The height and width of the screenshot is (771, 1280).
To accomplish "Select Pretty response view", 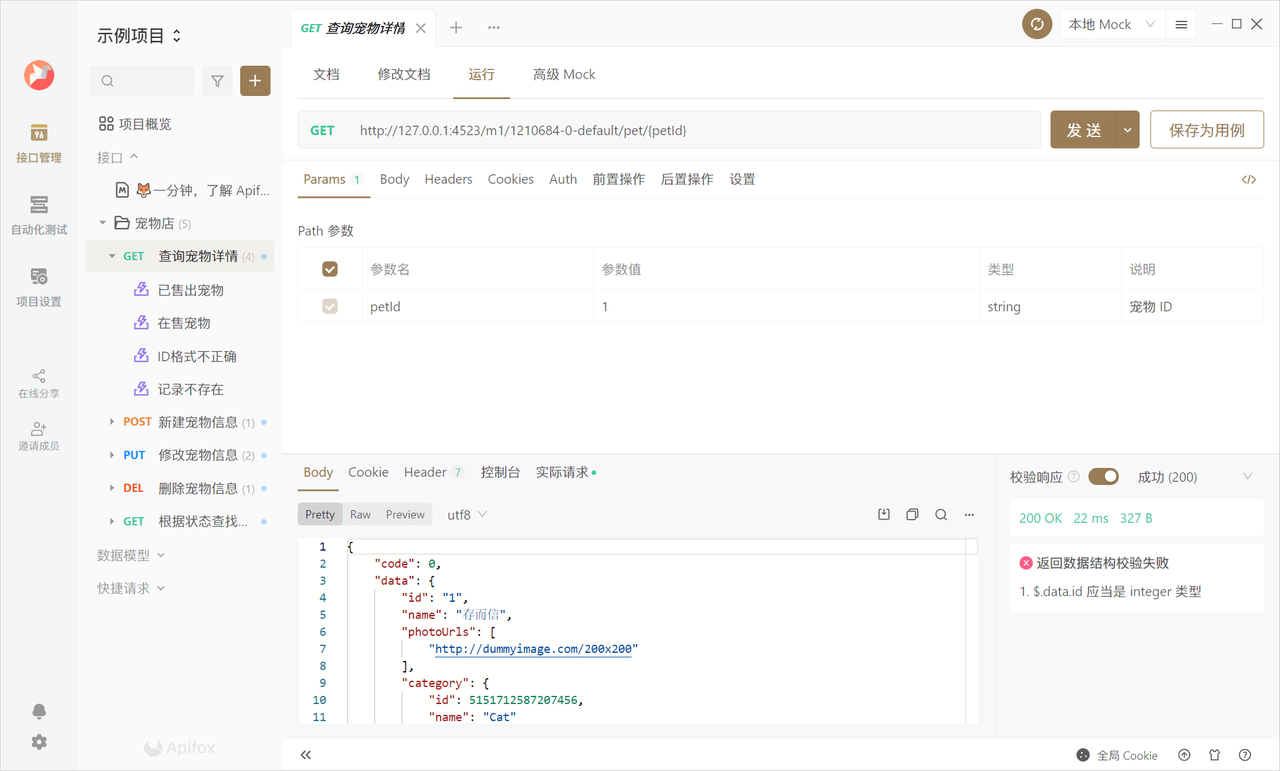I will [320, 514].
